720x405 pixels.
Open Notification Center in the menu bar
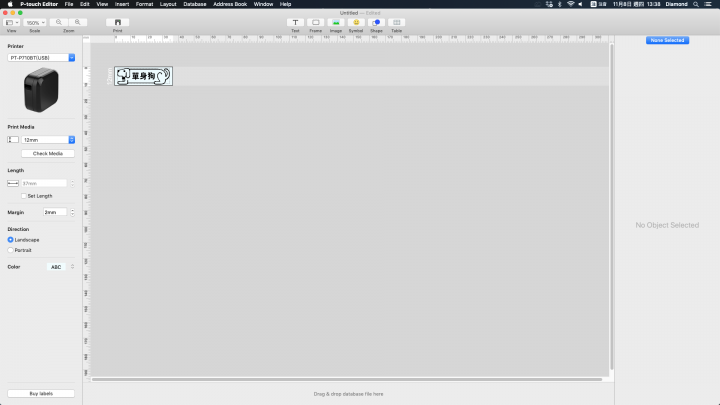click(x=708, y=4)
